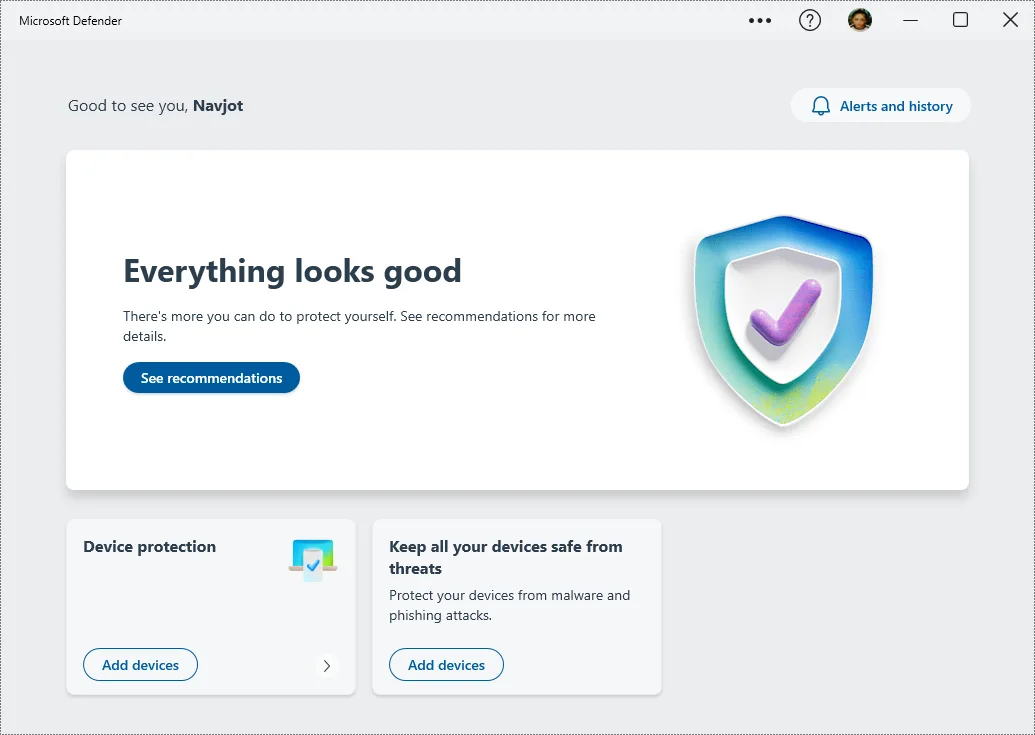The image size is (1035, 735).
Task: Click the Device protection laptop icon
Action: tap(313, 559)
